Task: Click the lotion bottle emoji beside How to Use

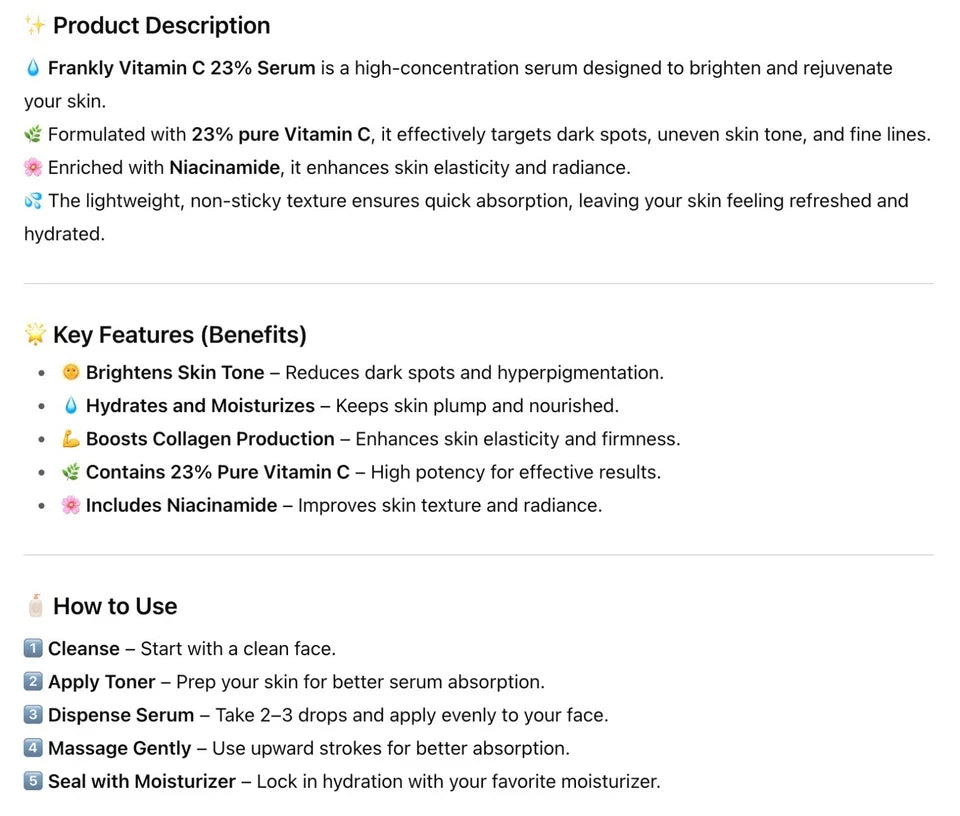Action: (36, 606)
